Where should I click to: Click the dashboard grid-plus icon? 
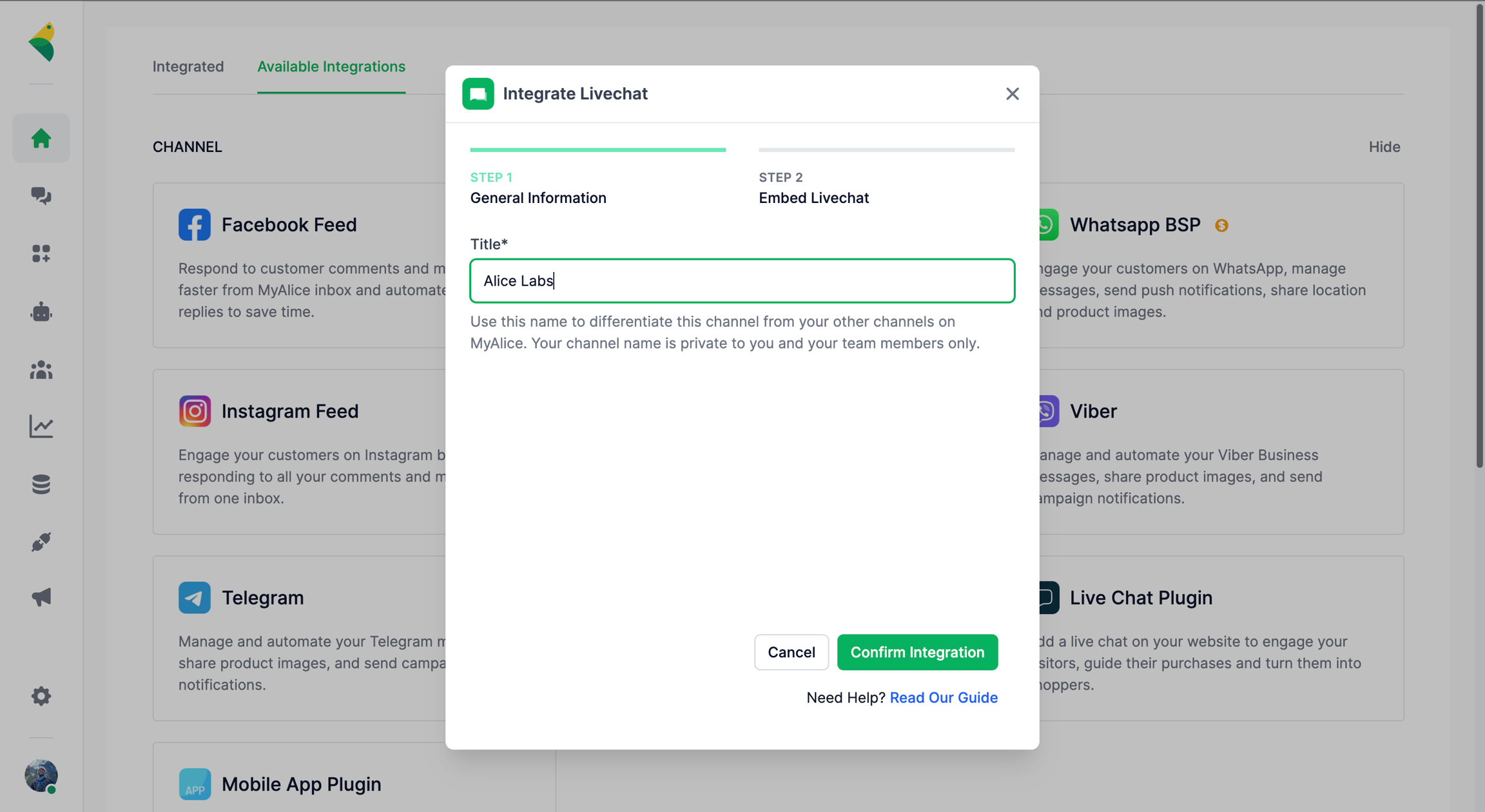click(x=41, y=253)
